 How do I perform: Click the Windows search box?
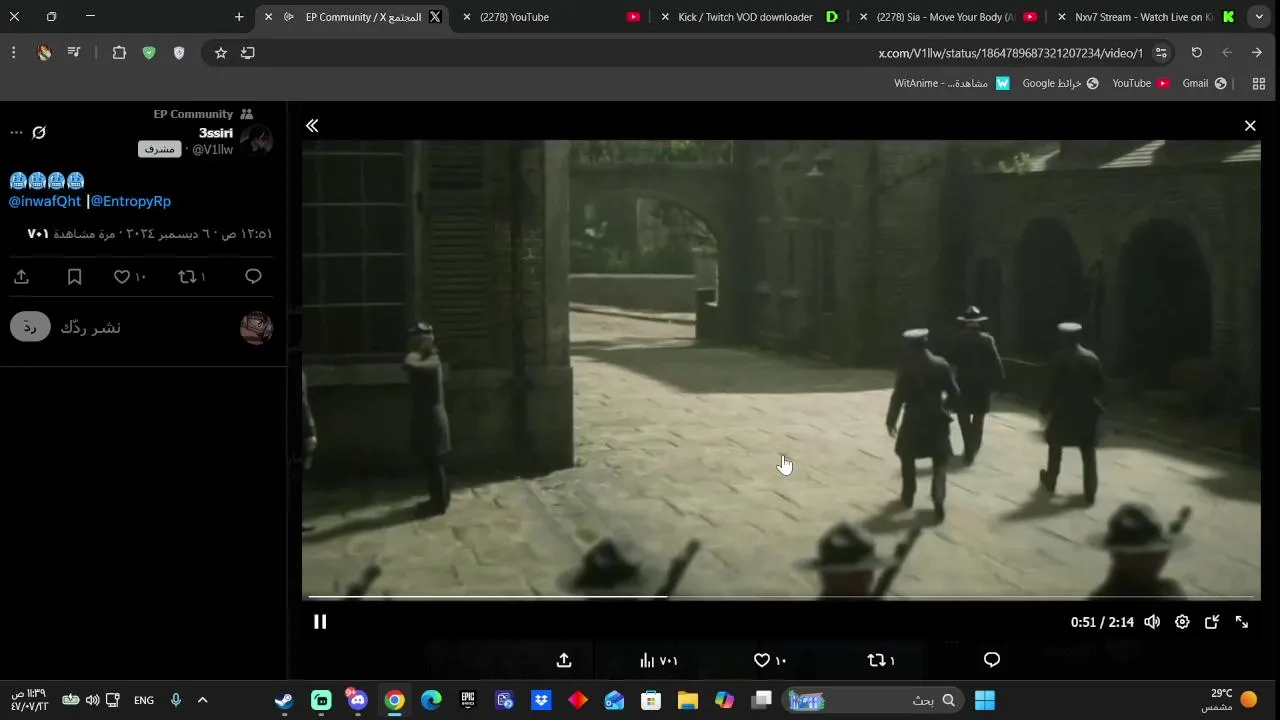coord(875,700)
